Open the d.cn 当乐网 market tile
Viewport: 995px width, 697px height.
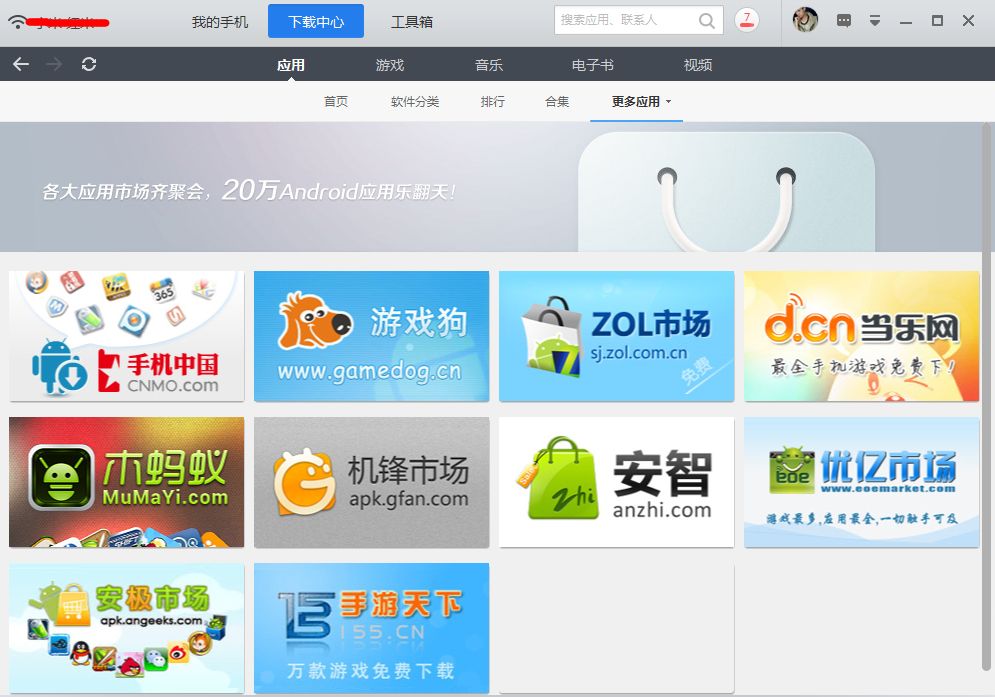[861, 336]
